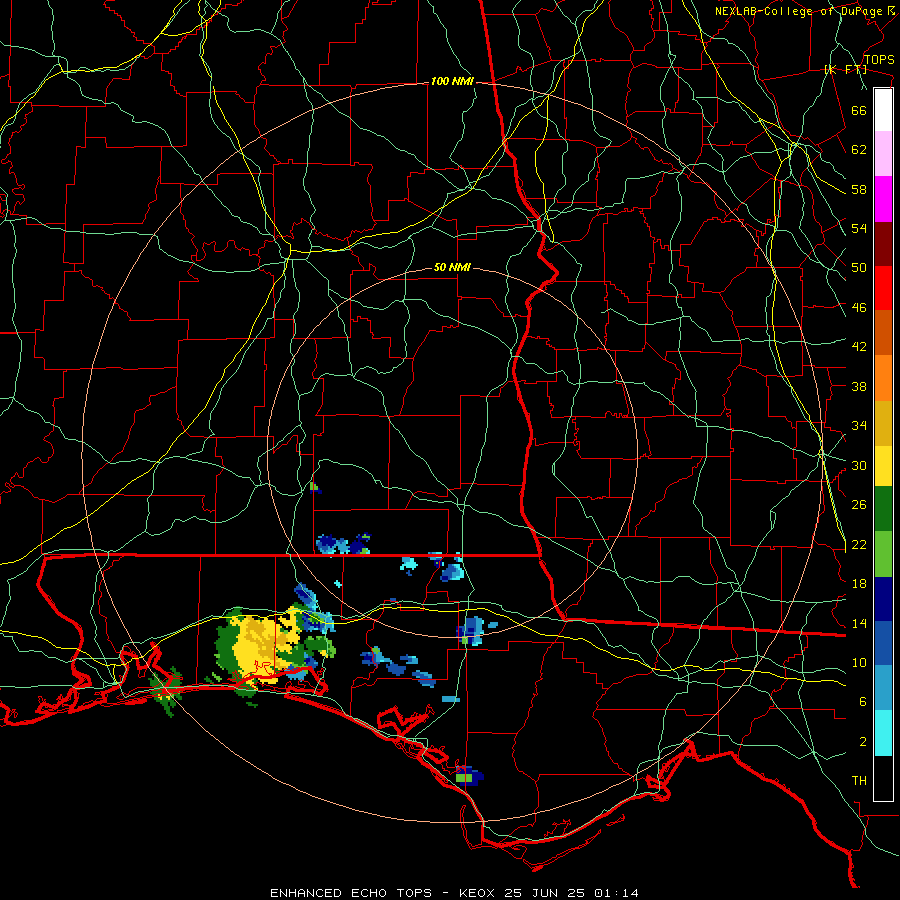Click the light pink legend swatch

click(x=883, y=154)
